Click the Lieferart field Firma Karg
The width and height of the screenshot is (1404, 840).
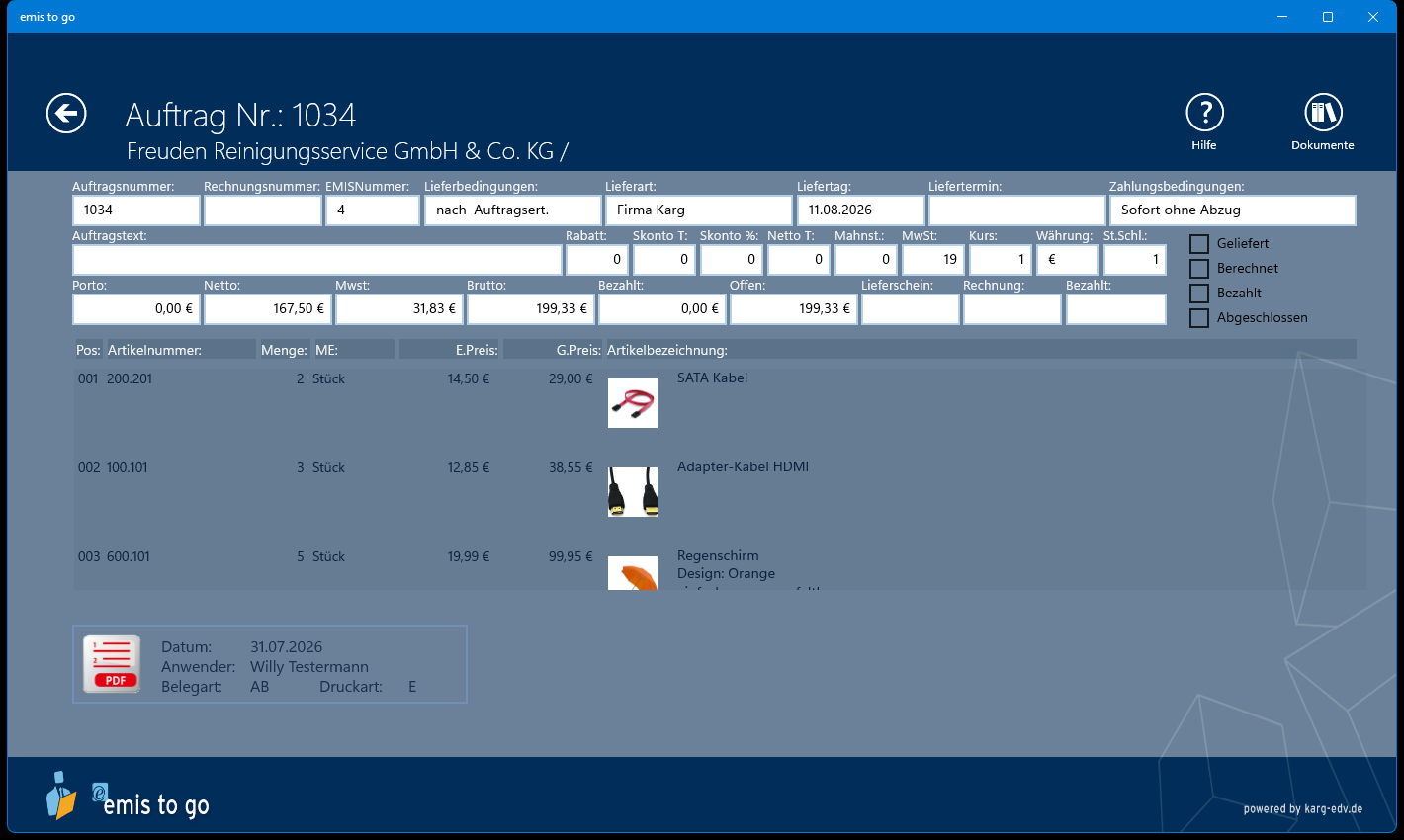[699, 210]
